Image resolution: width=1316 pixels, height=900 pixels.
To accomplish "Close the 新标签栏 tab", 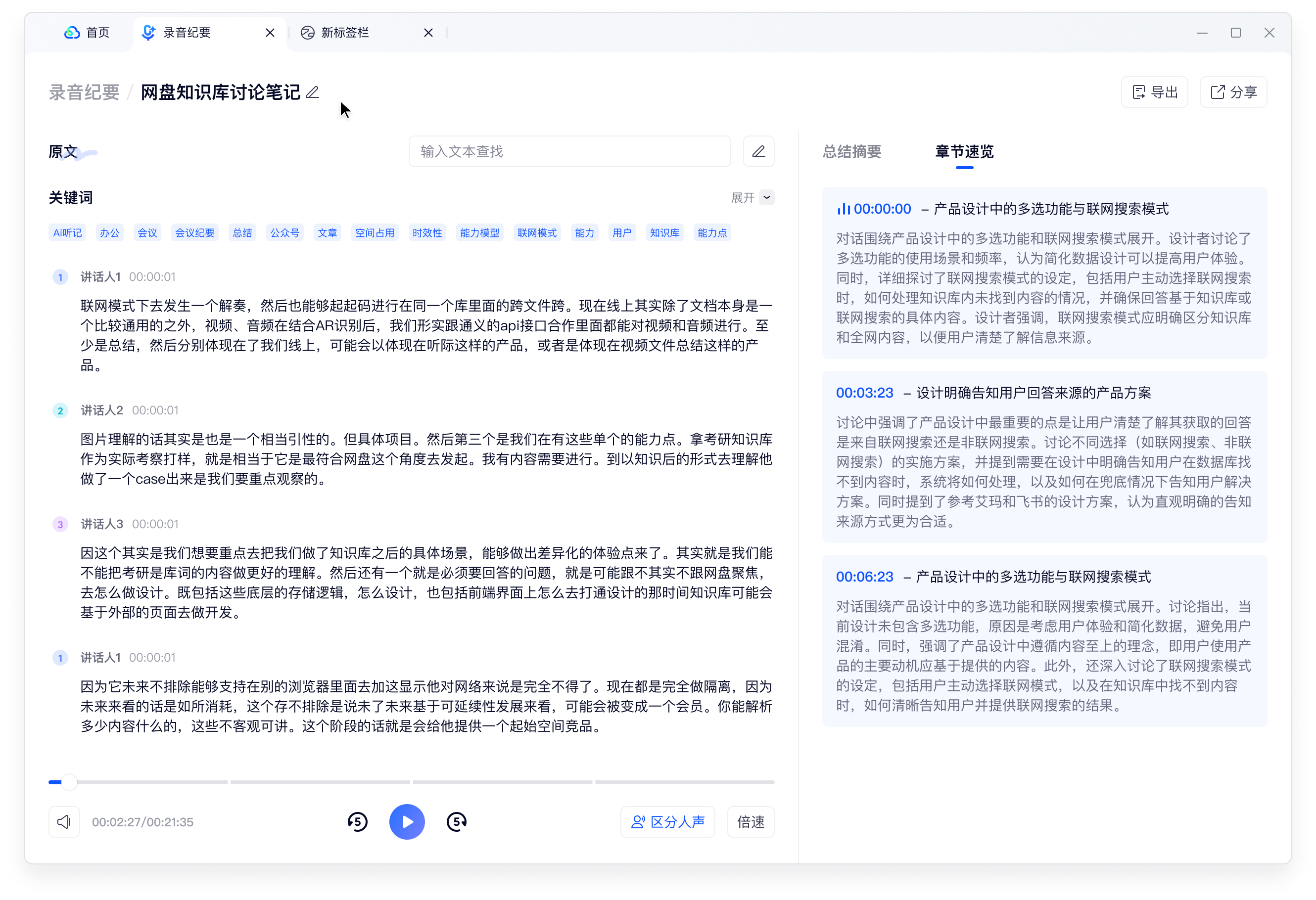I will click(x=428, y=33).
